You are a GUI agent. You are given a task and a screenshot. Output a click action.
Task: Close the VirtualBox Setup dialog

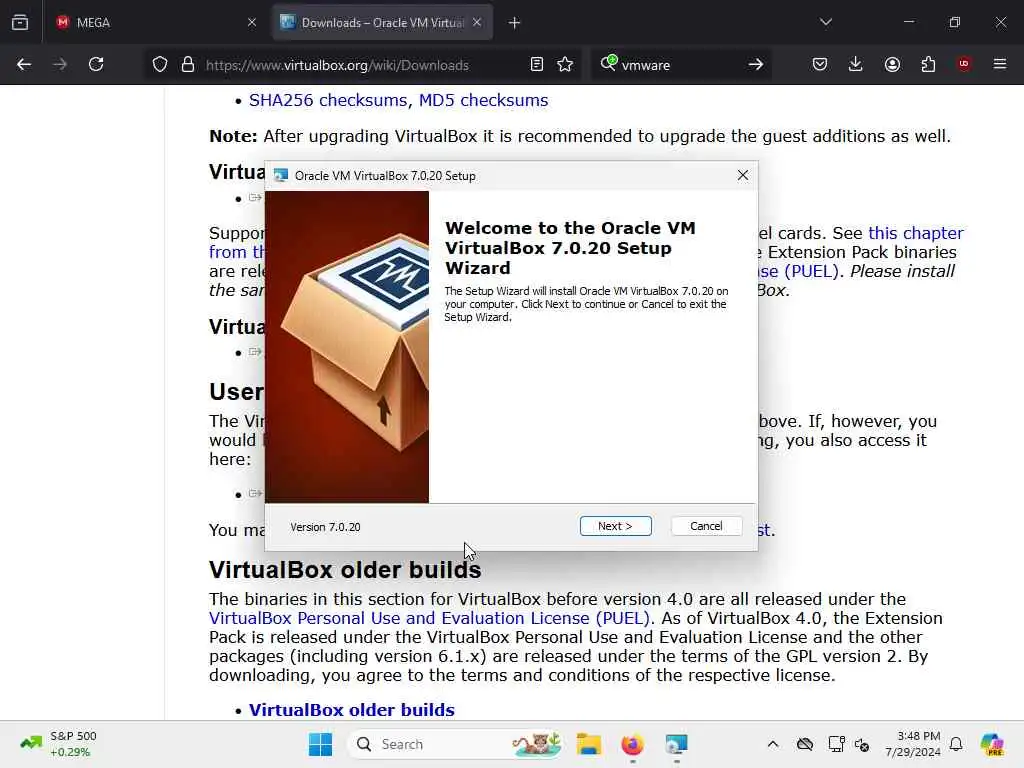tap(743, 175)
